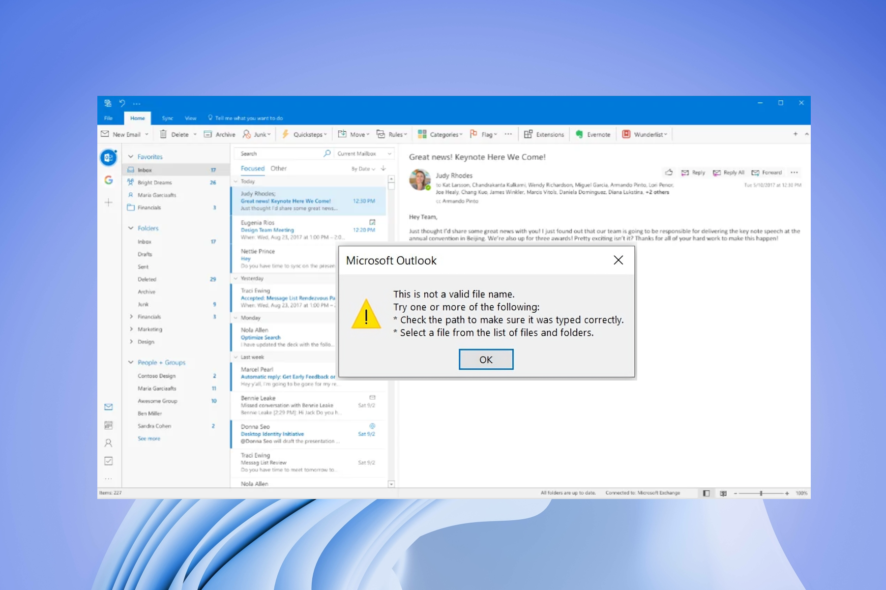Switch to People view icon

(x=108, y=443)
